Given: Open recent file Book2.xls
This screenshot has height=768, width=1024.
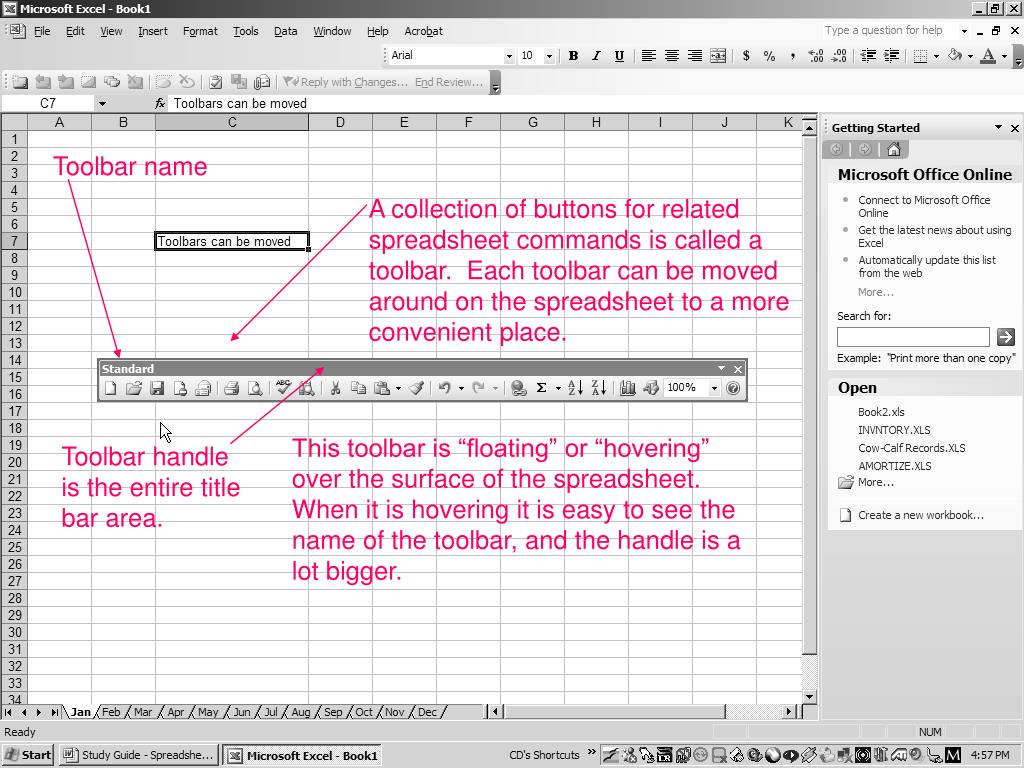Looking at the screenshot, I should click(x=881, y=412).
